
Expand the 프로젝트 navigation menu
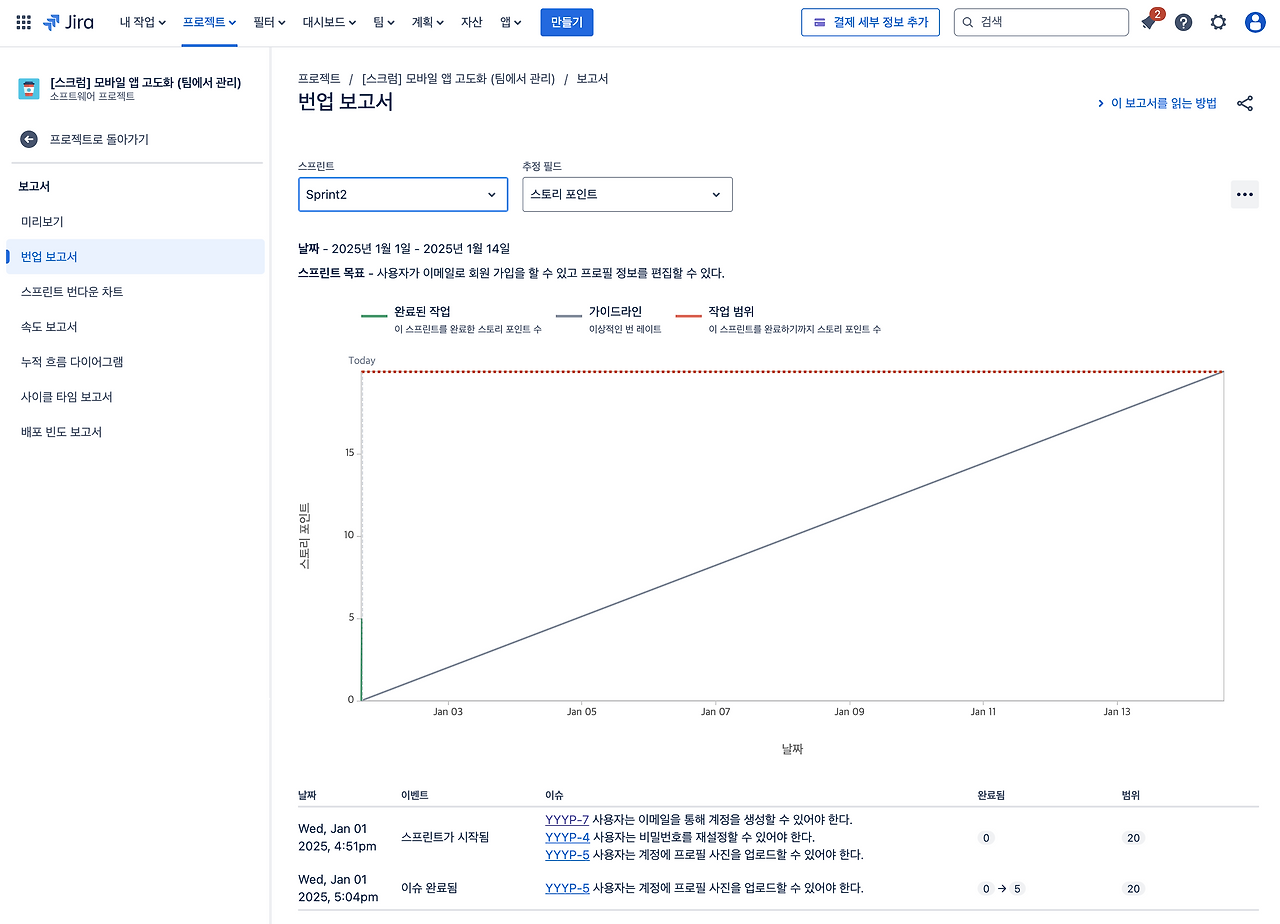click(209, 22)
